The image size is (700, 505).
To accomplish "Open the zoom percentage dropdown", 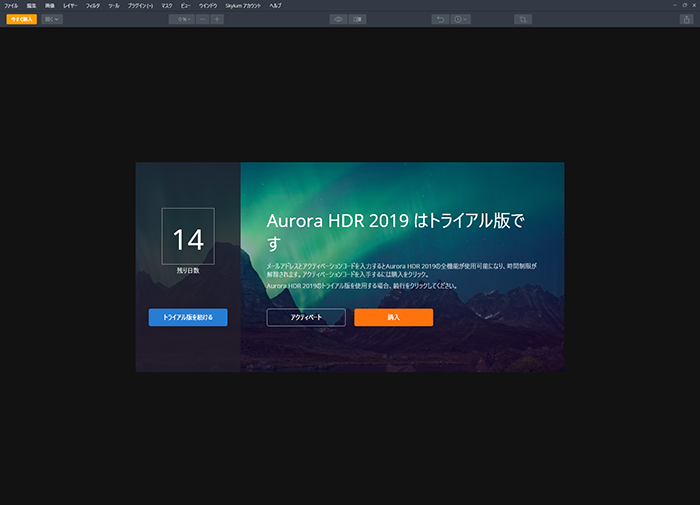I will tap(181, 19).
